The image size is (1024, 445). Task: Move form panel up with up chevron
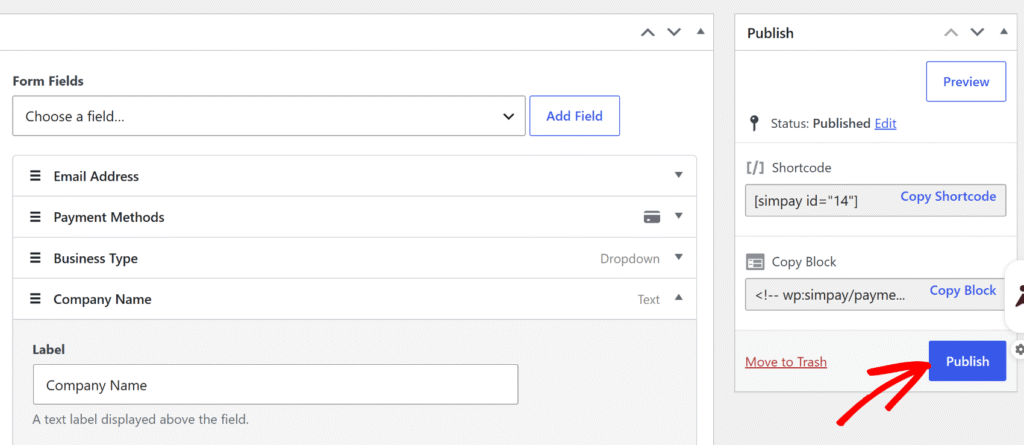click(x=647, y=32)
